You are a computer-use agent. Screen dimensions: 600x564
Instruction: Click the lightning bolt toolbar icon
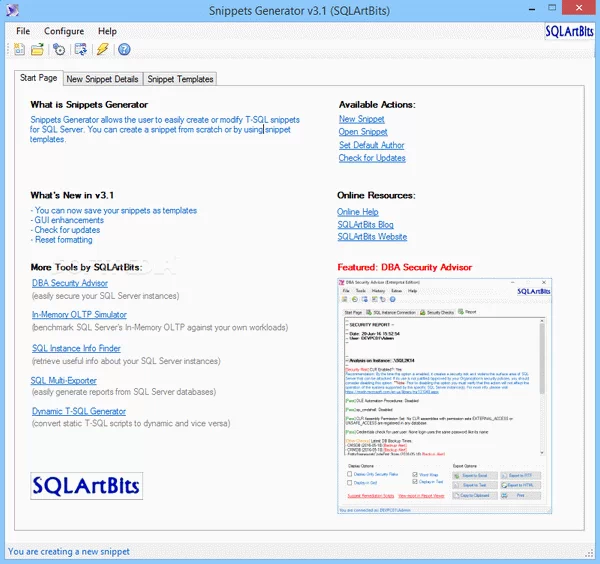(x=102, y=49)
